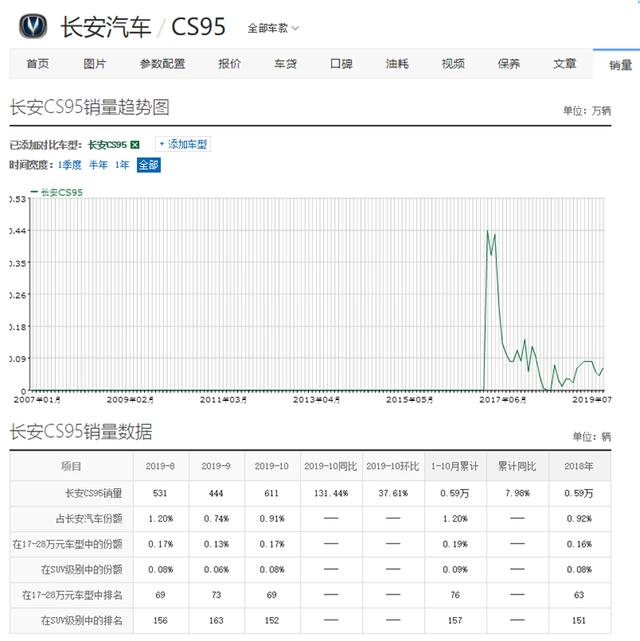Click the 在SUV级别中的排名 row label
This screenshot has width=640, height=641.
[x=81, y=621]
